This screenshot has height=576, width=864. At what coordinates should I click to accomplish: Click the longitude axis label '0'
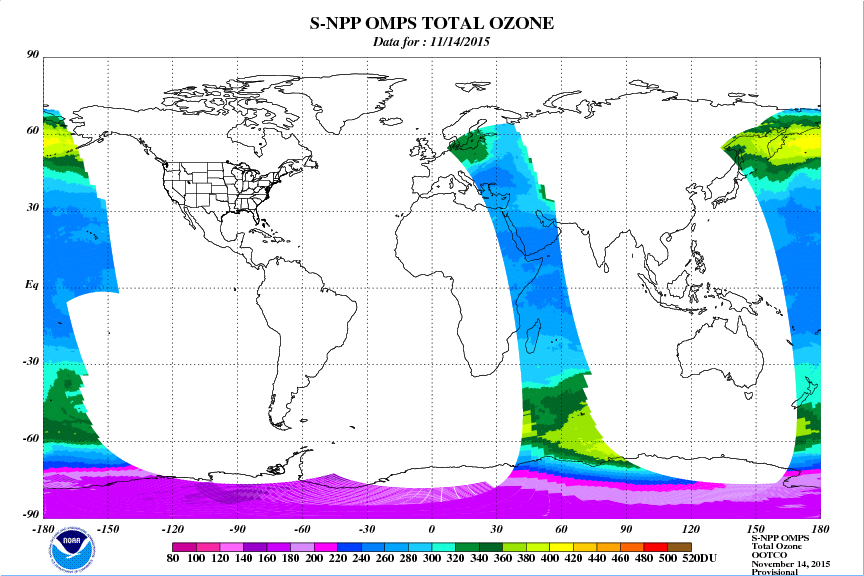pos(431,530)
